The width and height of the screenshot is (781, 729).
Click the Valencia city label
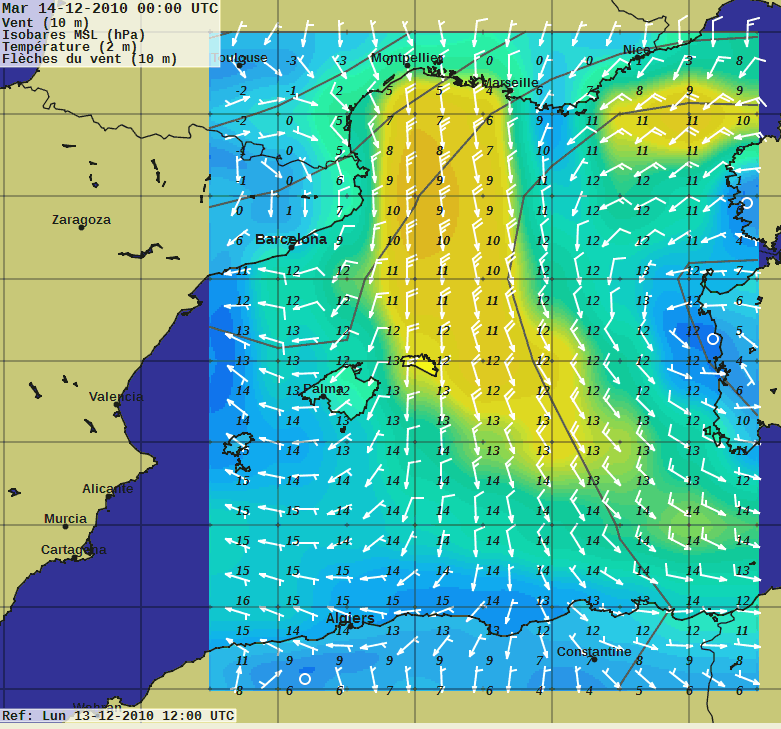[x=116, y=396]
